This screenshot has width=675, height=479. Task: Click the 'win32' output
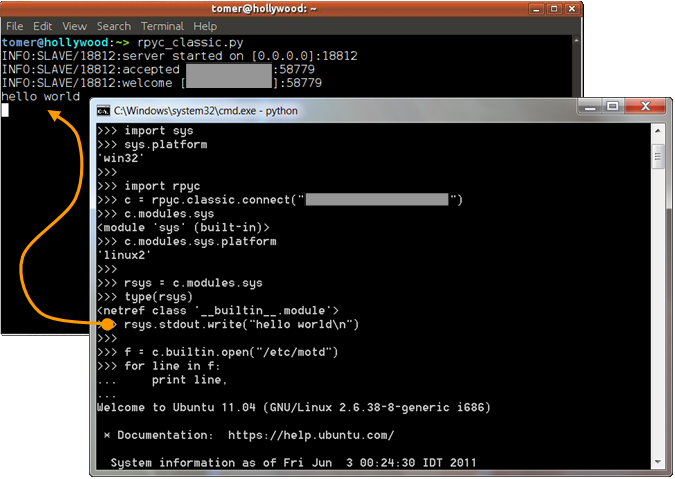pos(121,158)
